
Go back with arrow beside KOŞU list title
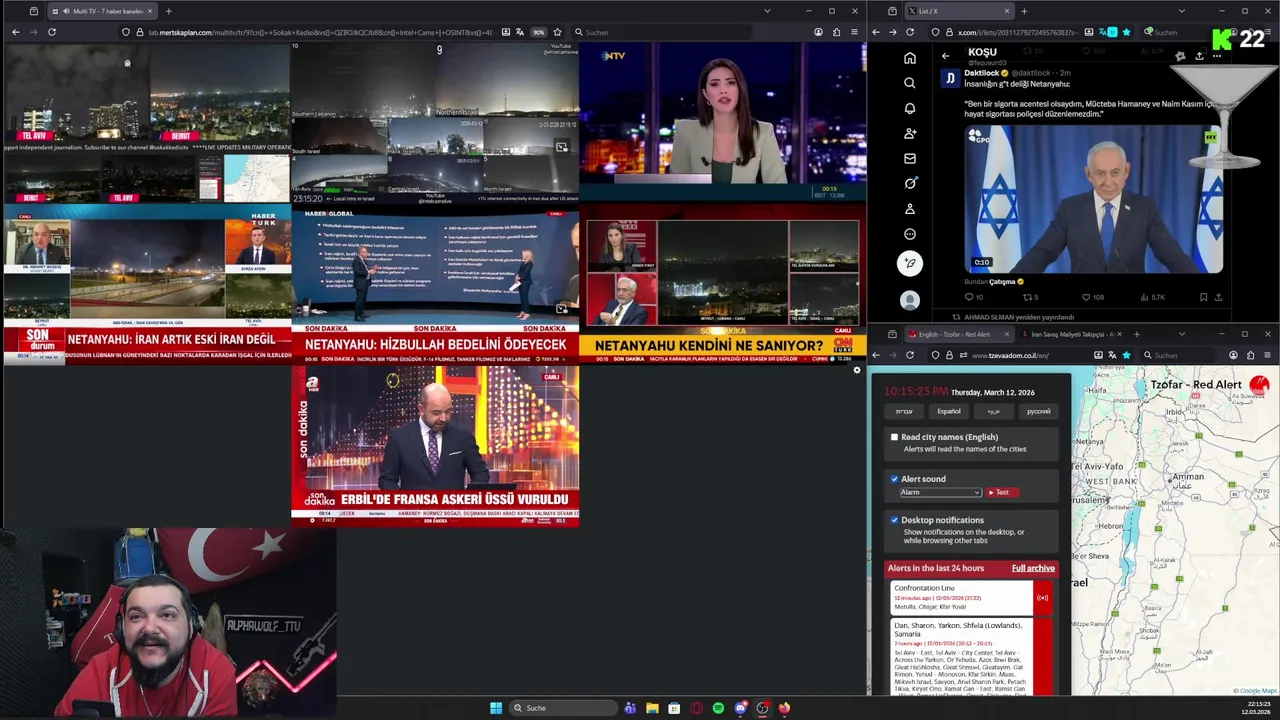[x=945, y=56]
